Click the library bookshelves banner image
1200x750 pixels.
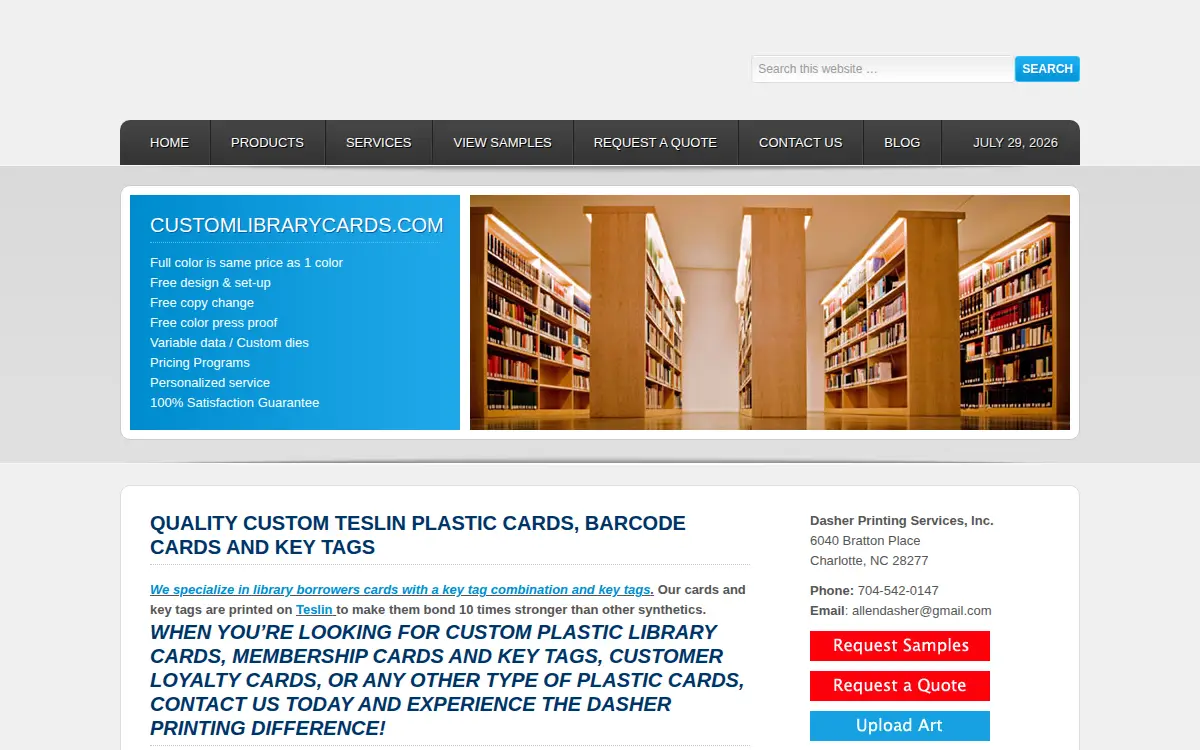pyautogui.click(x=770, y=312)
